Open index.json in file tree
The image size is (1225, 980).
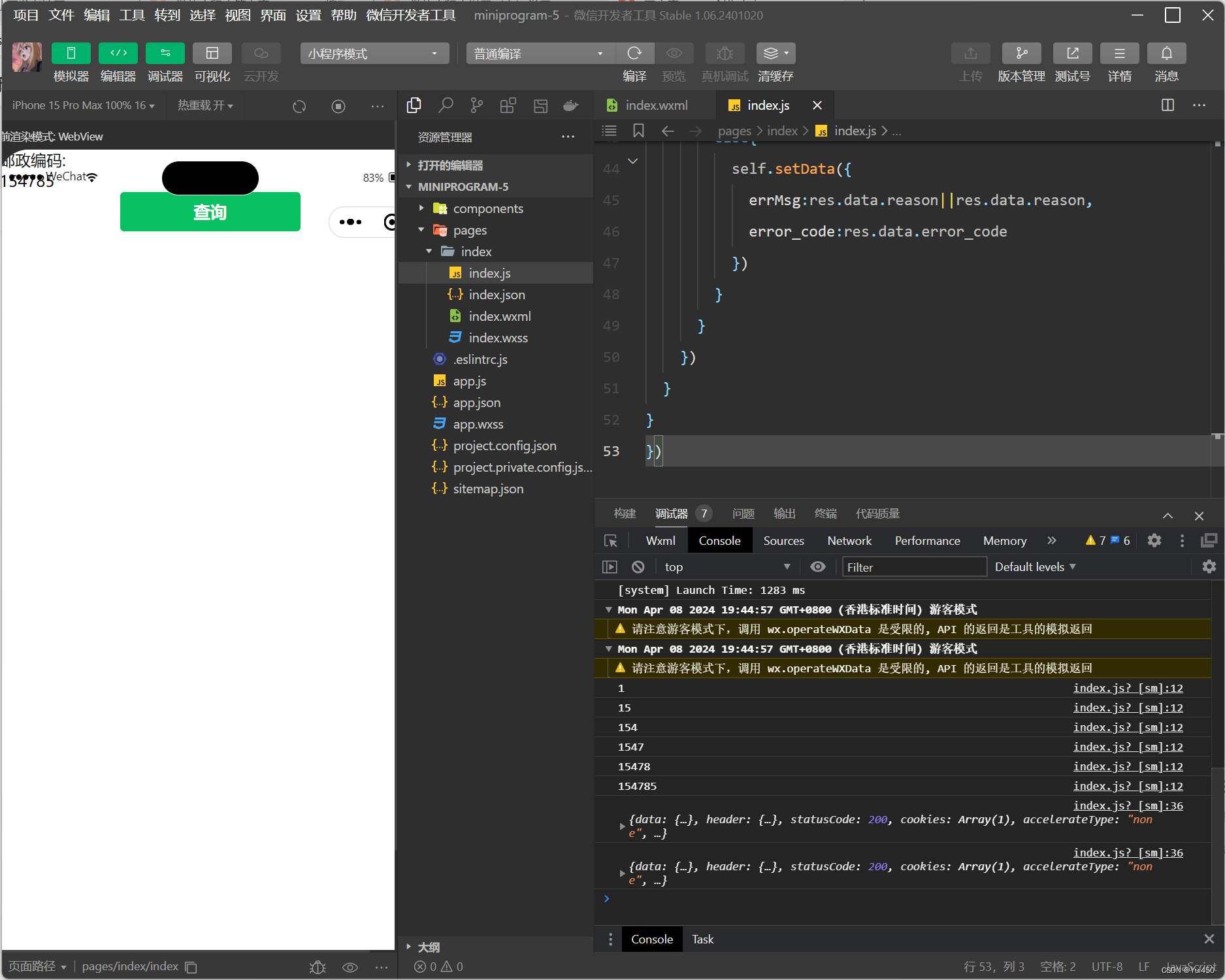[x=495, y=295]
